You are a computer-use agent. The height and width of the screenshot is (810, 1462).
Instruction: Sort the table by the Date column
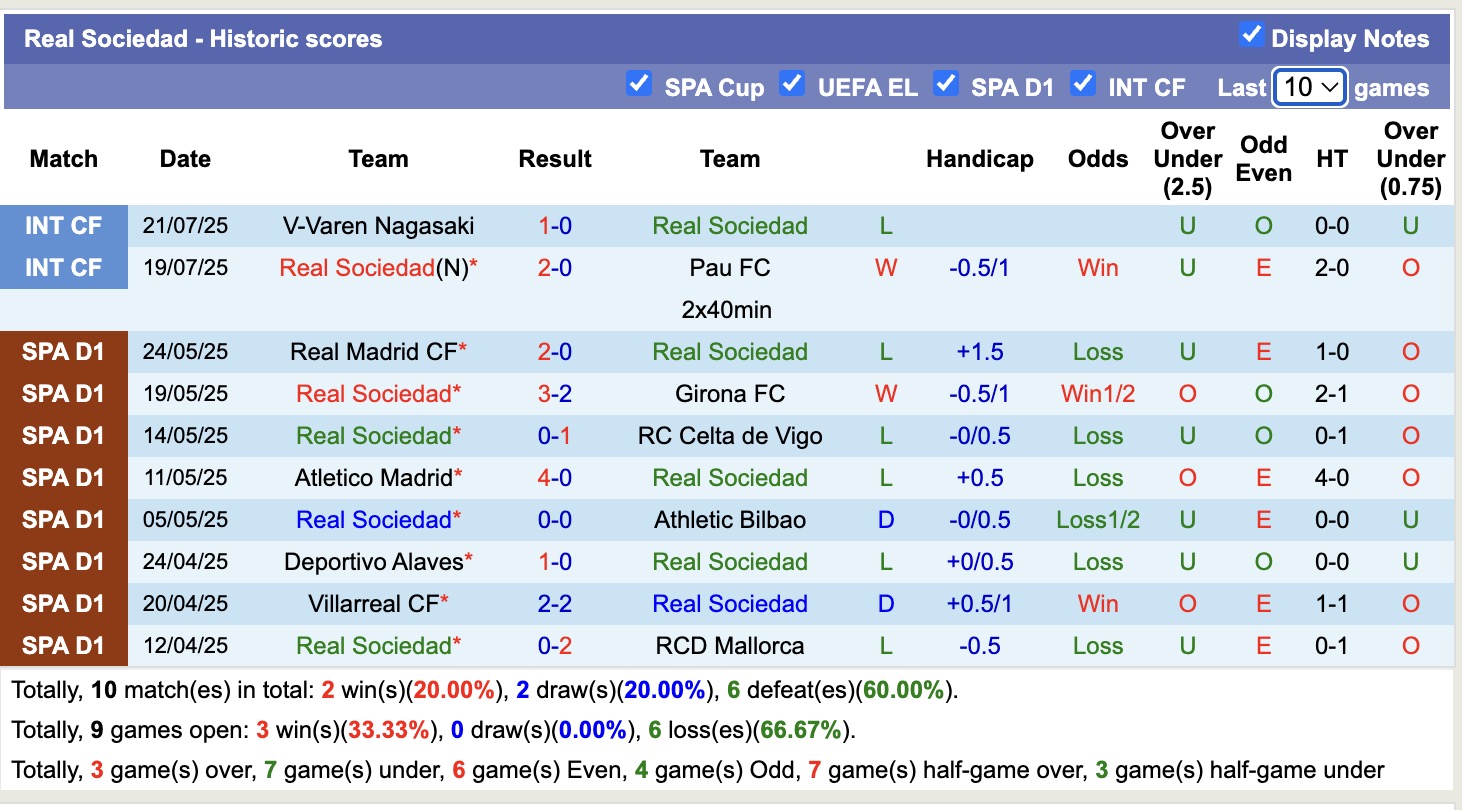click(x=185, y=158)
